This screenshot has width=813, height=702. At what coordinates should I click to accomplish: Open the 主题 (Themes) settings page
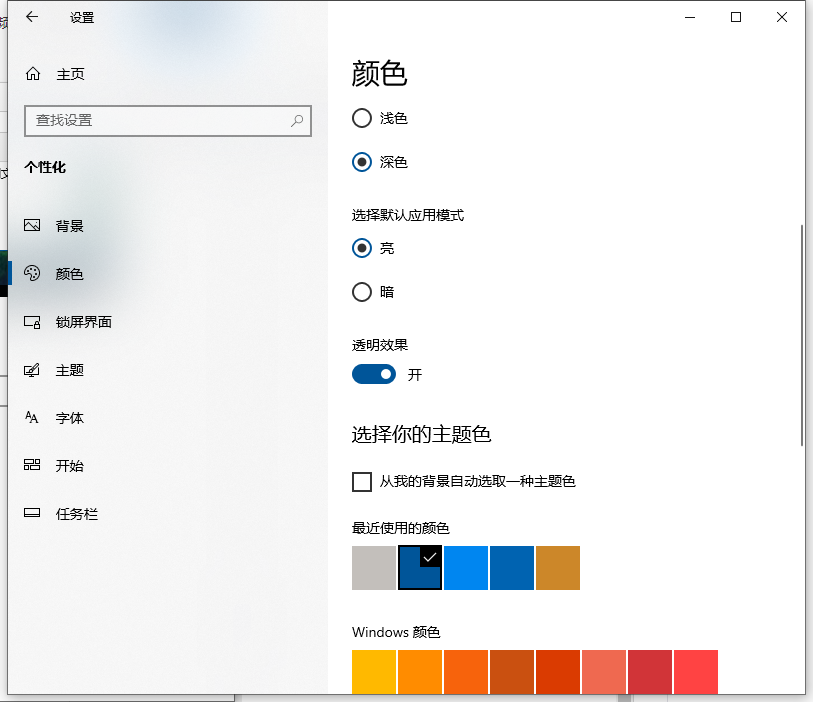tap(70, 370)
